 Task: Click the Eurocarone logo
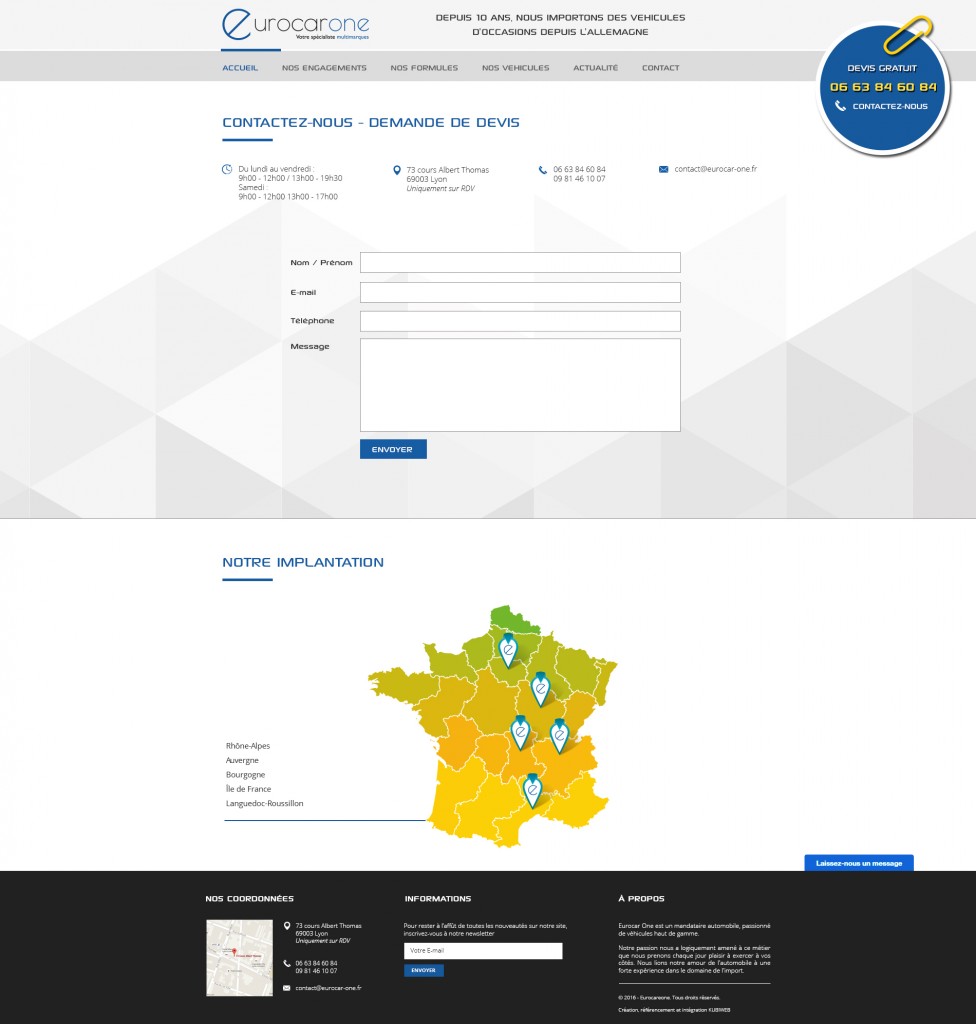[x=295, y=26]
